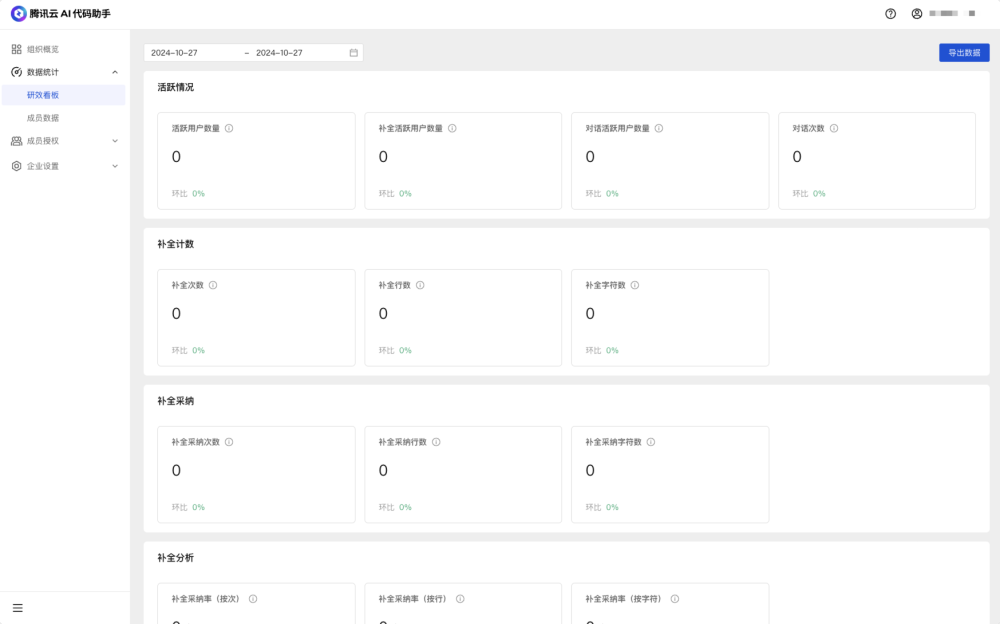Click info icon beside 补全采纳字符数

(x=651, y=442)
